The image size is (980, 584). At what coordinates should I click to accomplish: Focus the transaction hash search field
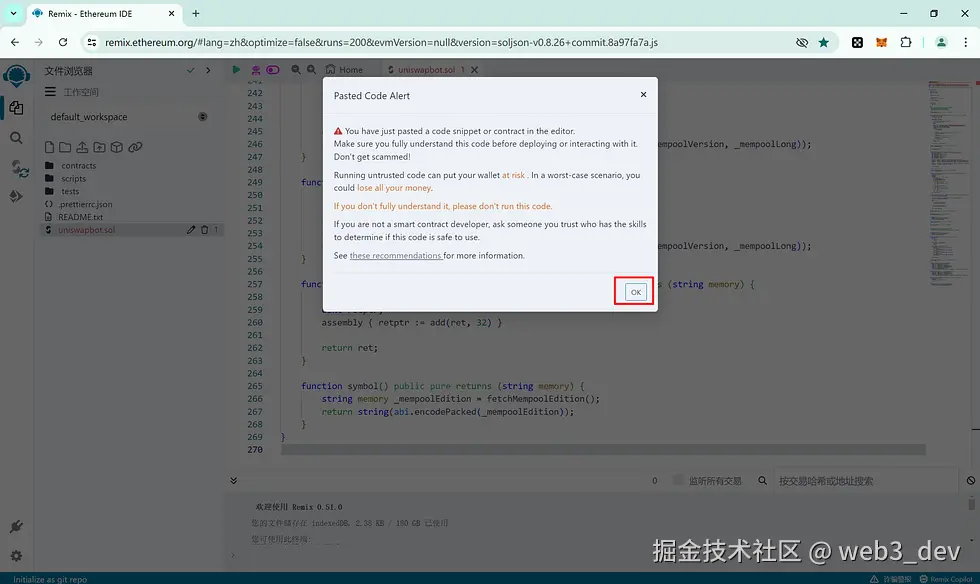866,481
